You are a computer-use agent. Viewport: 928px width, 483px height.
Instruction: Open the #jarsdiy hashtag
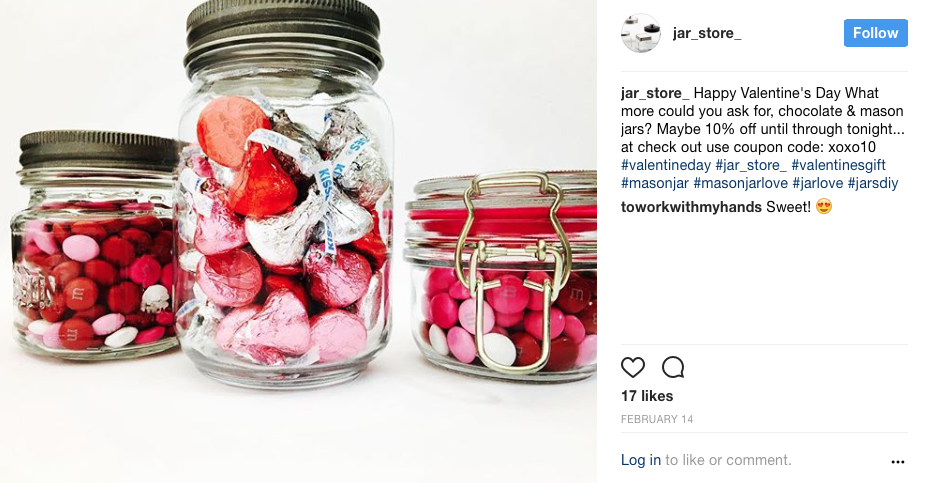pos(873,183)
